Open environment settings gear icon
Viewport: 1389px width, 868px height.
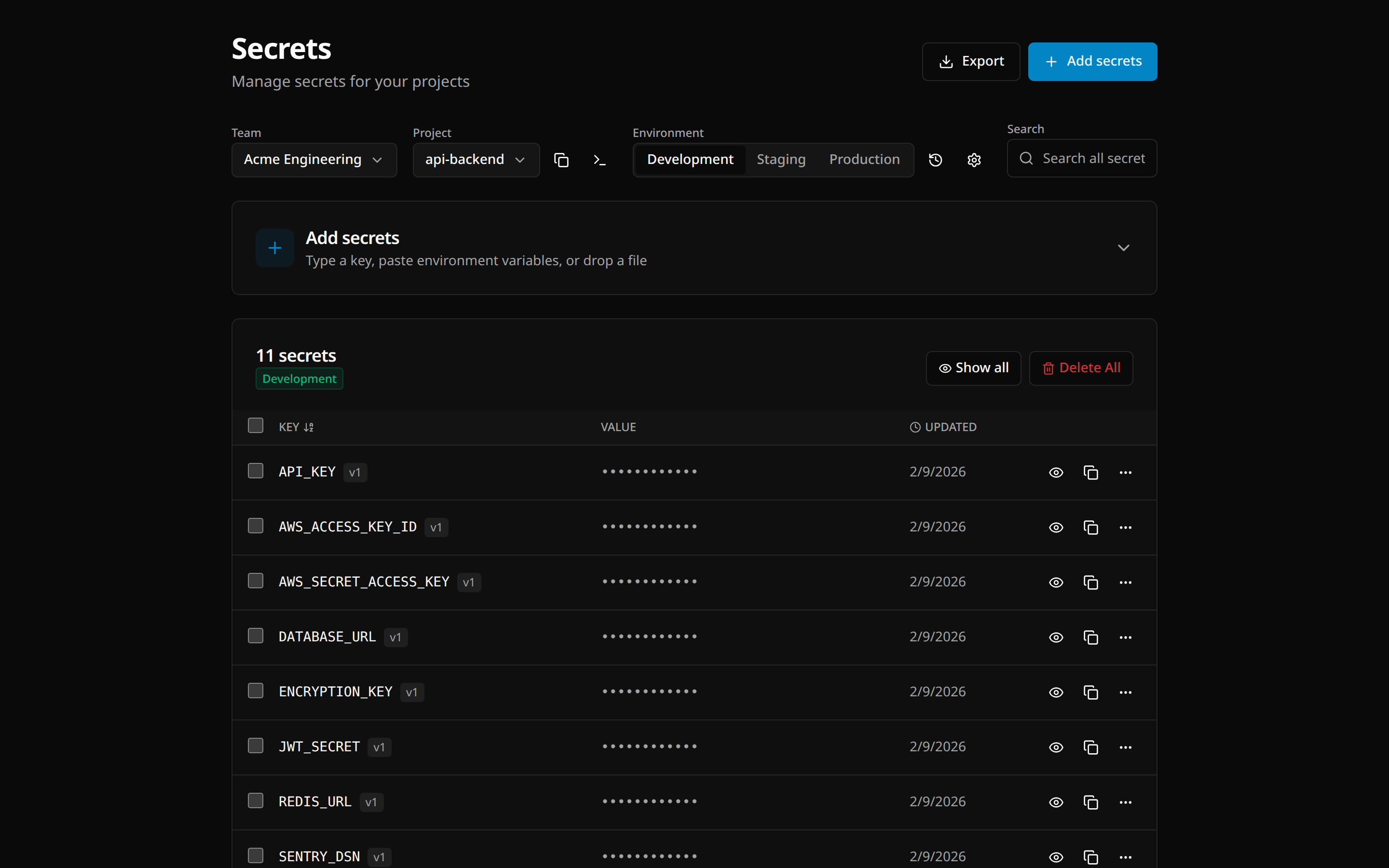(973, 160)
